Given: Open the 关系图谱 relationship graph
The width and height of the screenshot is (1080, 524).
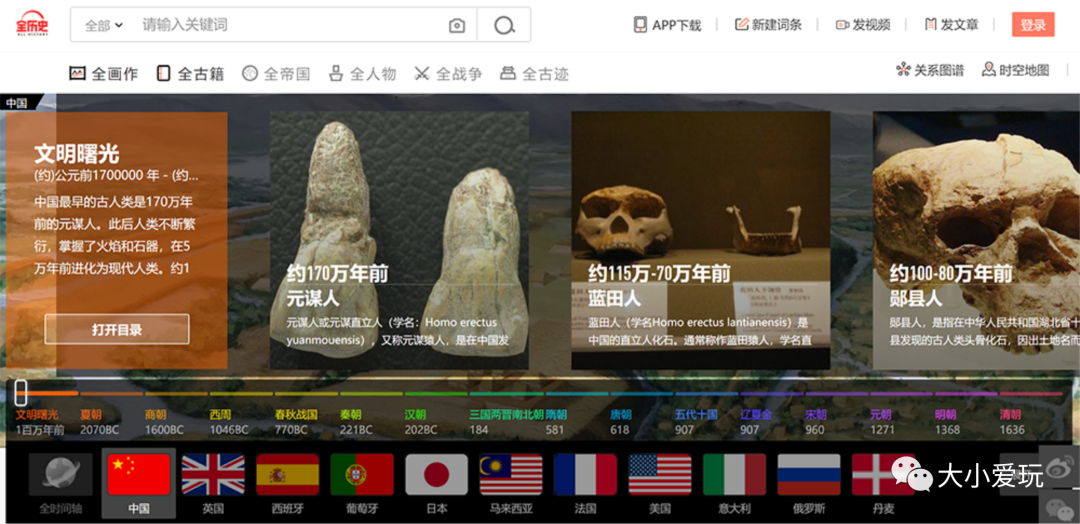Looking at the screenshot, I should pyautogui.click(x=930, y=70).
